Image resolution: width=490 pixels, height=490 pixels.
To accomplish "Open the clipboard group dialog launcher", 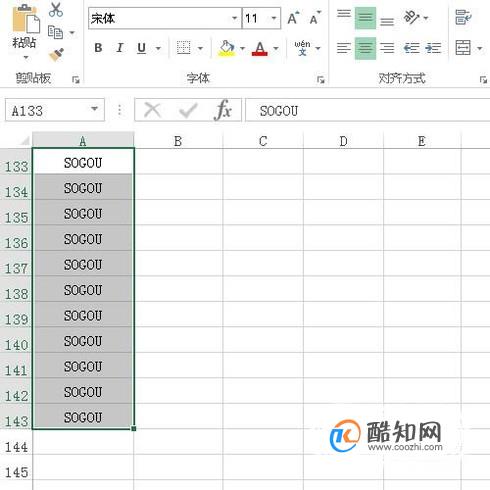I will pyautogui.click(x=76, y=80).
